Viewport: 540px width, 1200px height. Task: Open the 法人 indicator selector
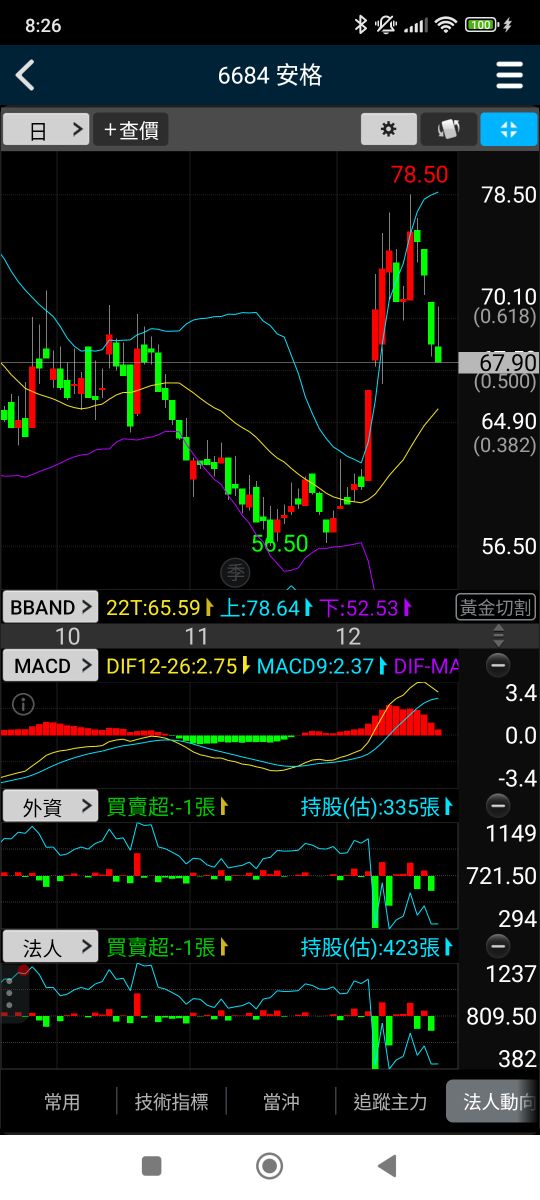[51, 947]
